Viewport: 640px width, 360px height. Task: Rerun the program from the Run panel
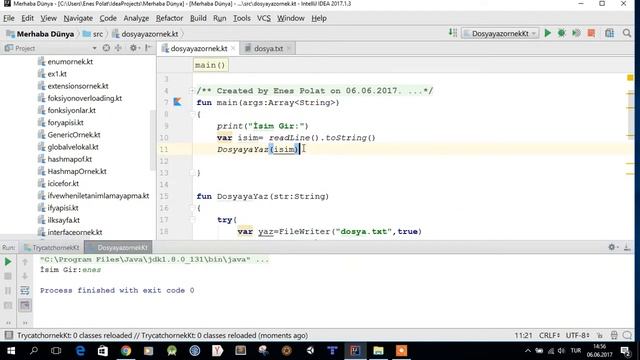tap(8, 262)
